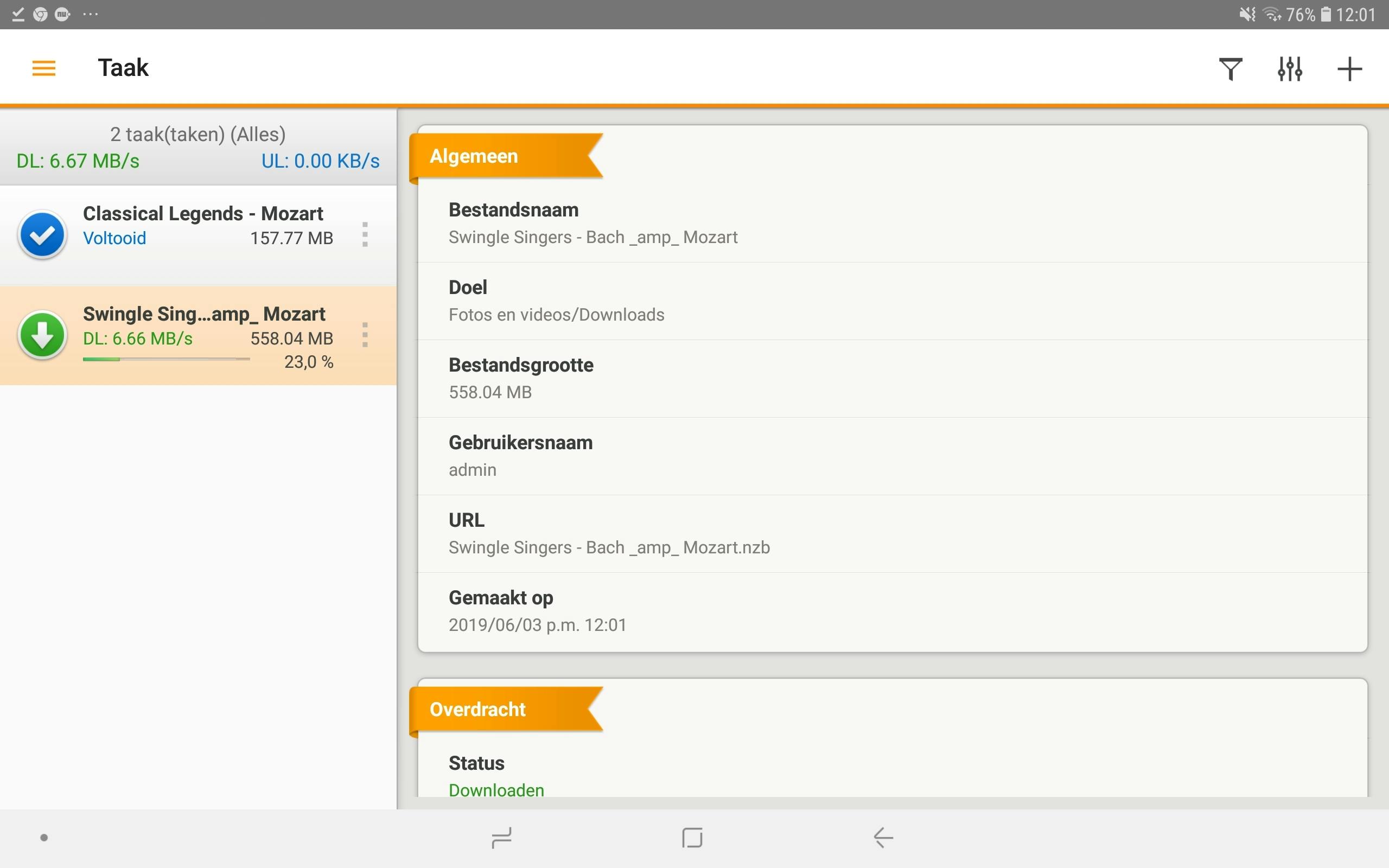The height and width of the screenshot is (868, 1389).
Task: Tap the 2 taak(taken) (Alles) summary header
Action: pos(197,135)
